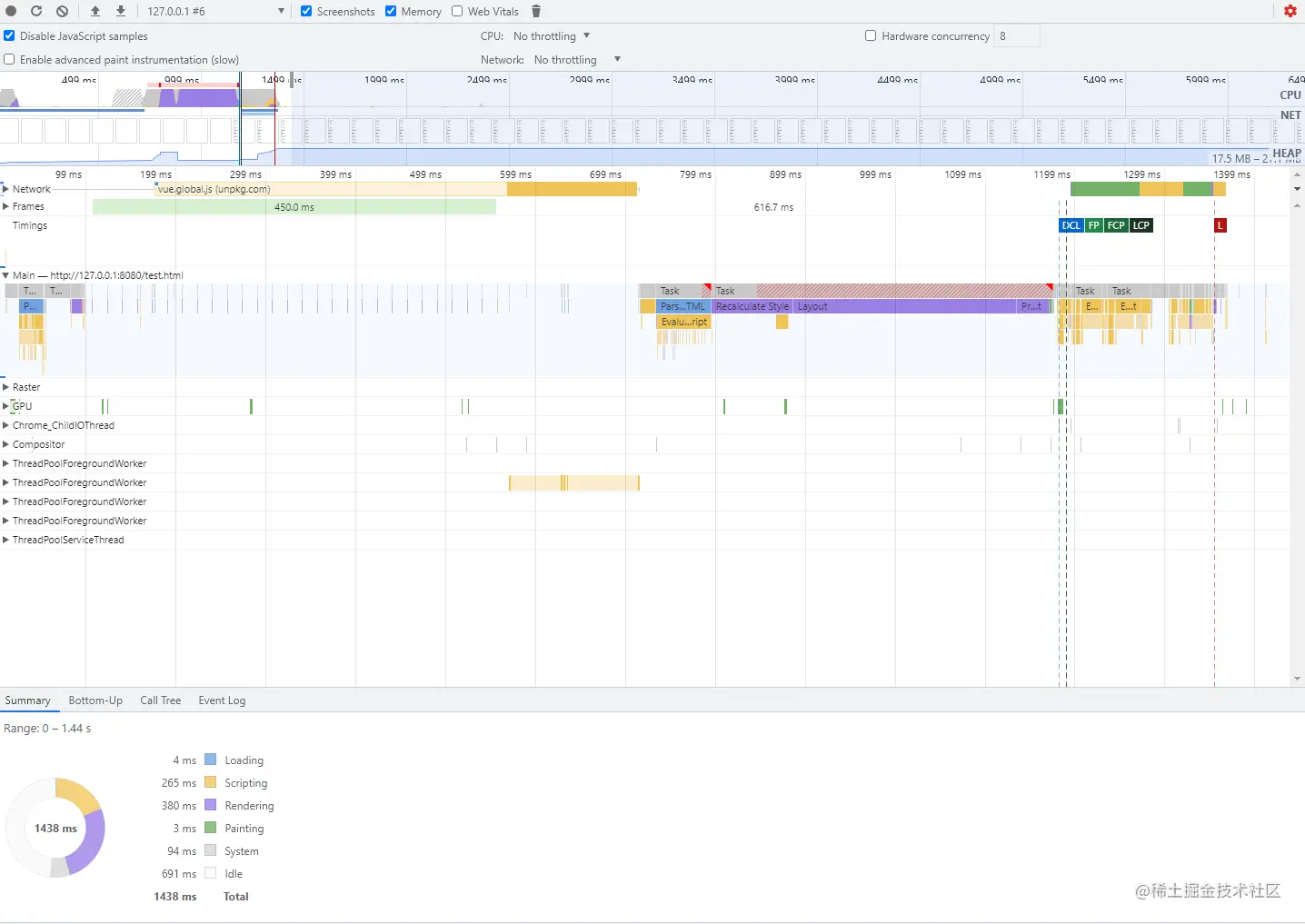
Task: Click the red L load event marker
Action: 1220,225
